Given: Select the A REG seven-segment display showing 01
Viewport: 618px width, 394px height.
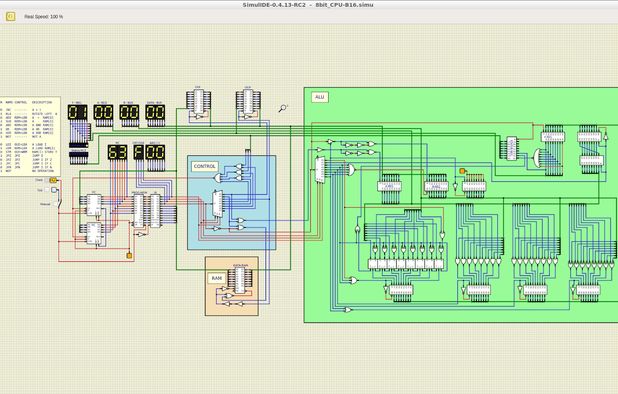Looking at the screenshot, I should click(x=78, y=112).
